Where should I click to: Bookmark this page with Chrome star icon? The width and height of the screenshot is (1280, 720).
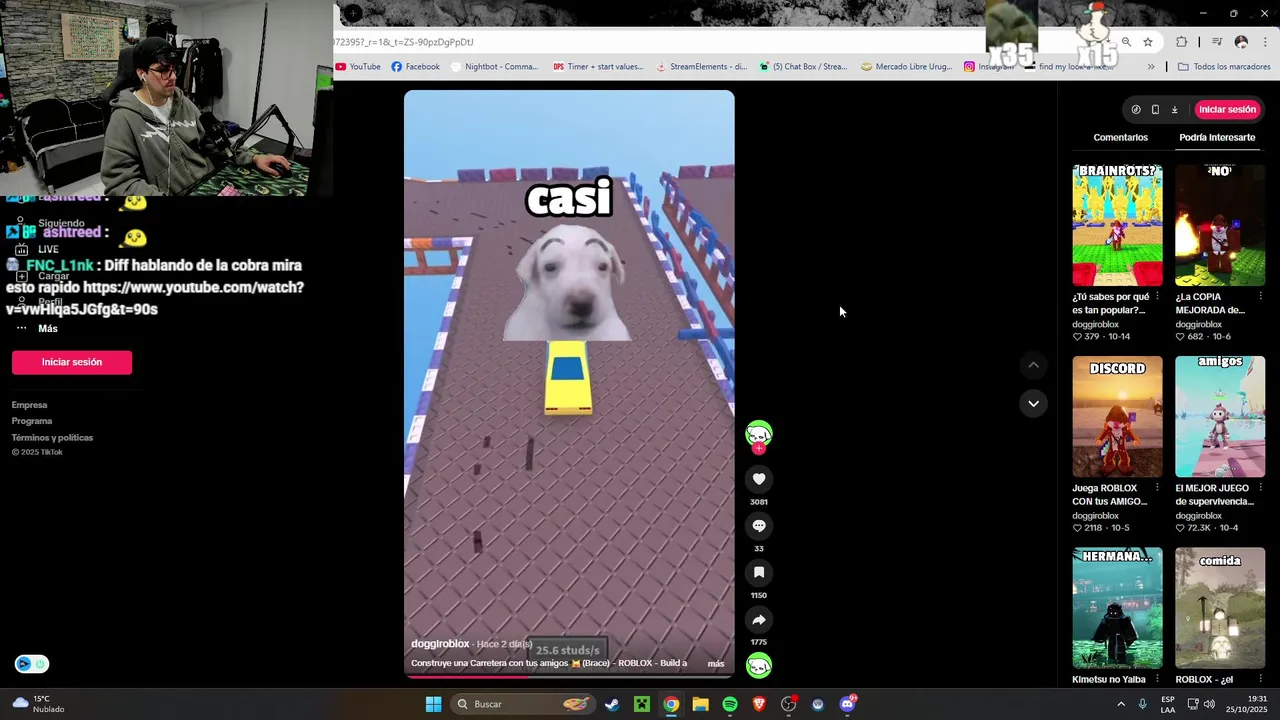1148,42
